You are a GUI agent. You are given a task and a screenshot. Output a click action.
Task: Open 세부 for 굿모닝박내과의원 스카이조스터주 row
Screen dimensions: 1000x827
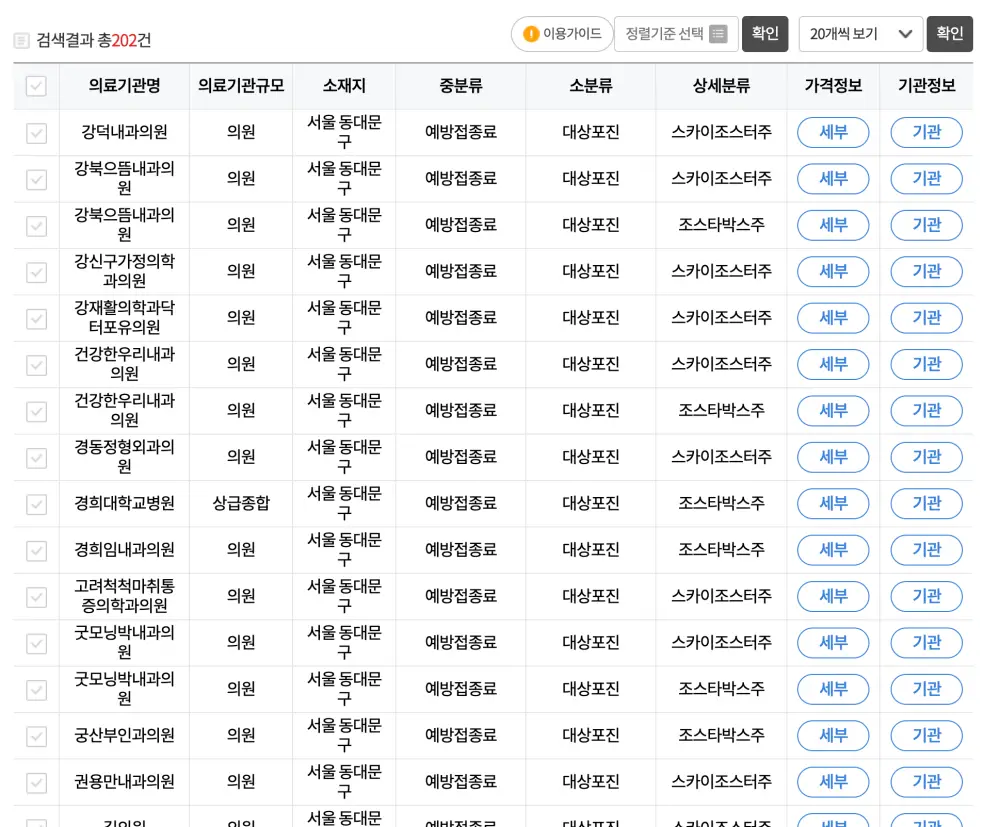tap(833, 643)
